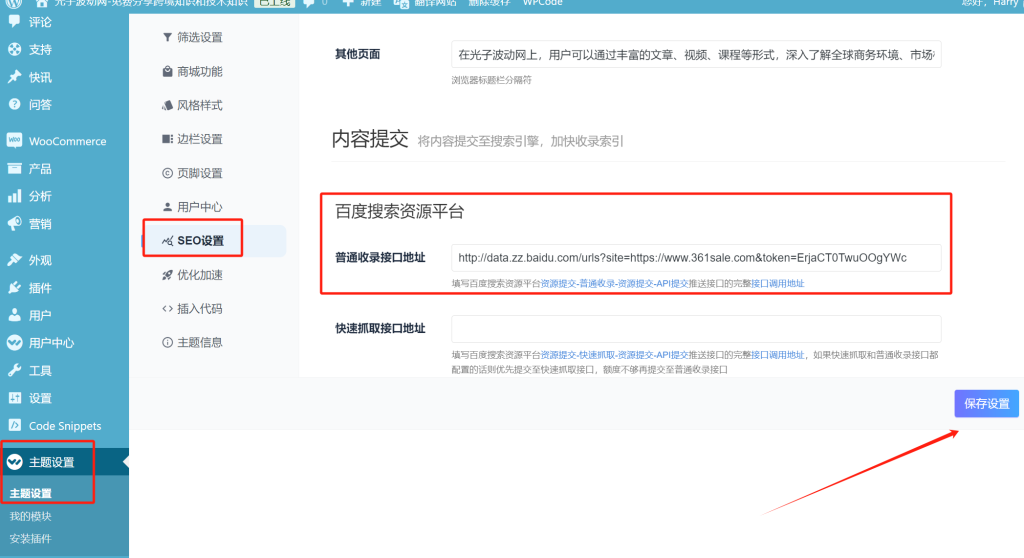Click the 商城功能 shopping bag icon

click(167, 71)
